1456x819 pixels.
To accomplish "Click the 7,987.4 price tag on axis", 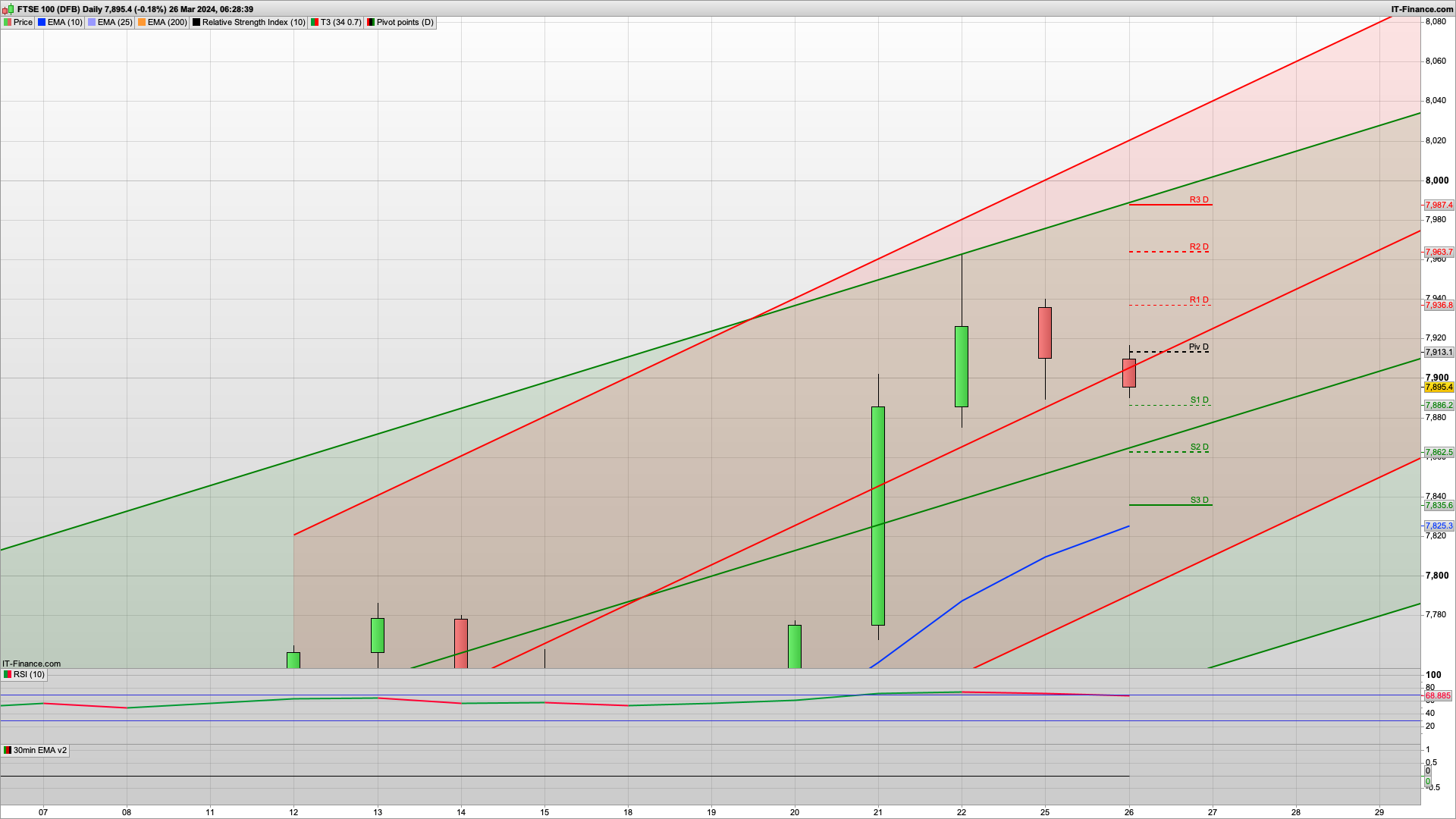I will (x=1439, y=205).
